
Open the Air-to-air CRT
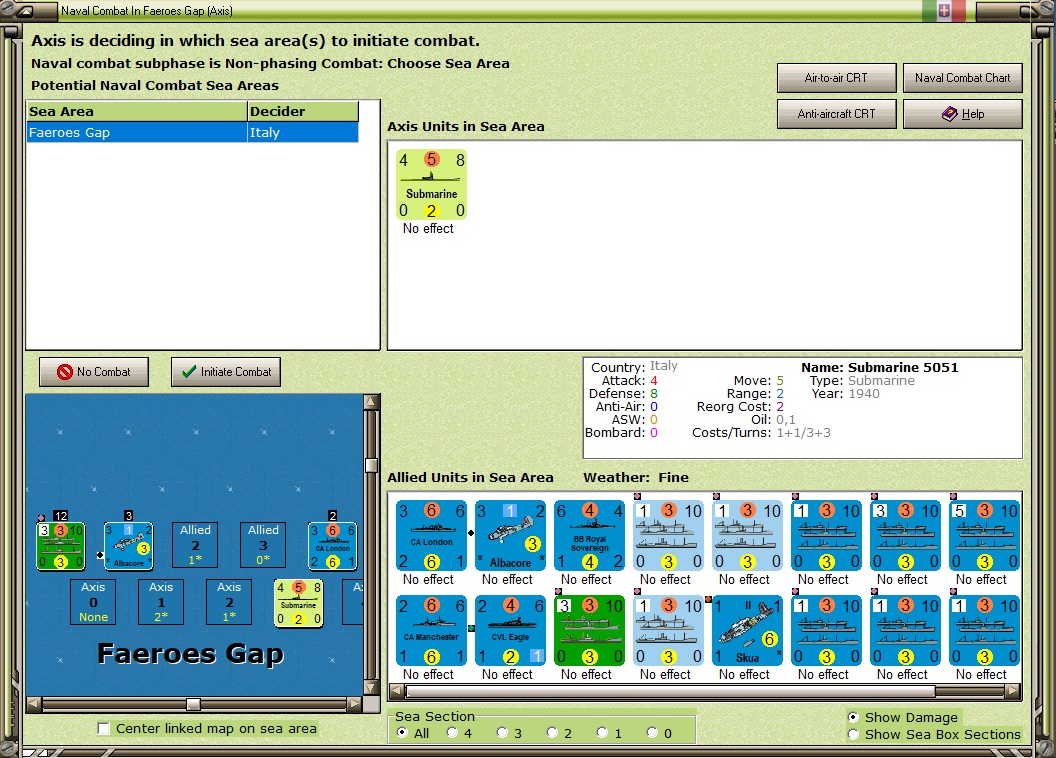coord(836,77)
